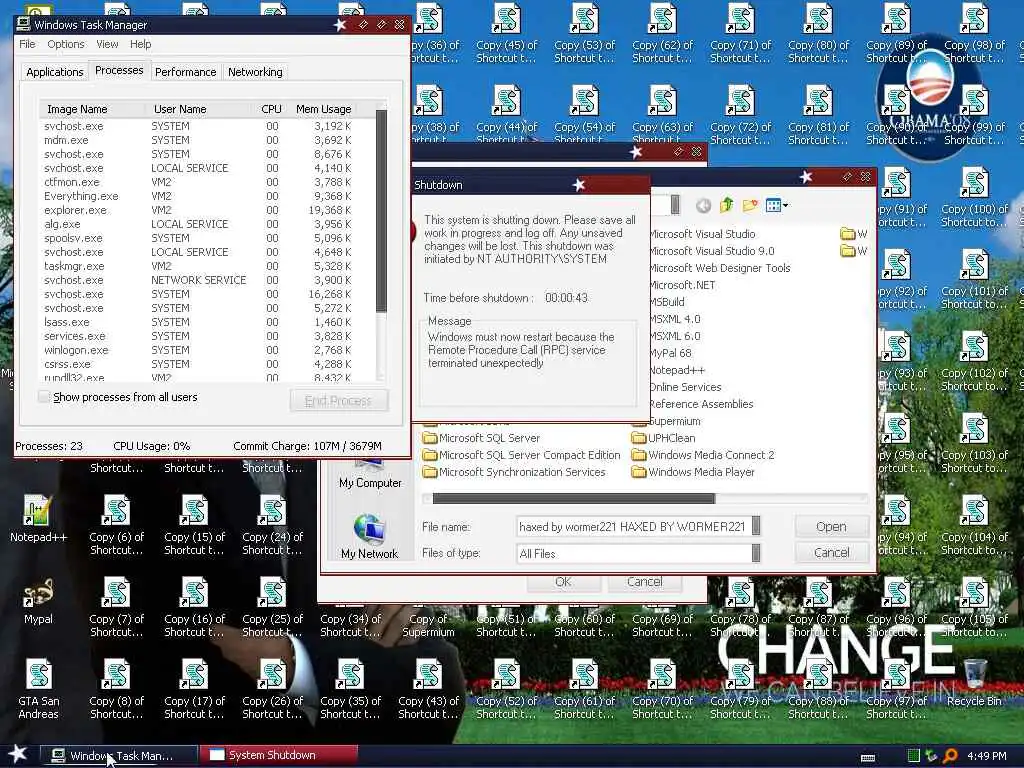Viewport: 1024px width, 768px height.
Task: Switch to the Applications tab
Action: (x=55, y=72)
